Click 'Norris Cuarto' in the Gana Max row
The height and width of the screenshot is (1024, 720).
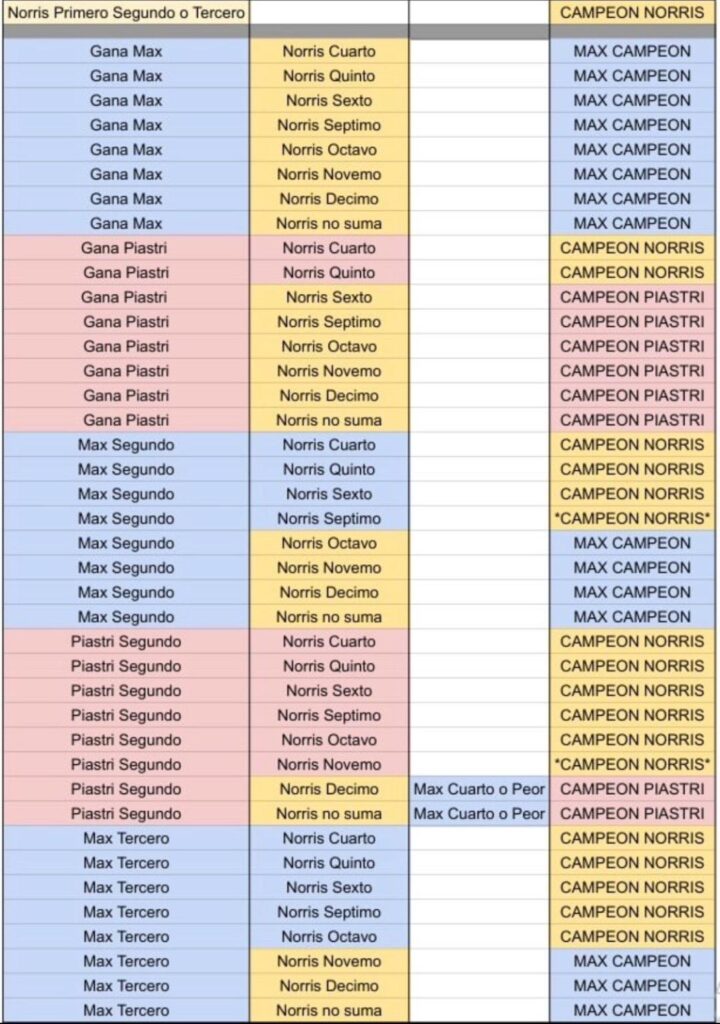(x=329, y=51)
